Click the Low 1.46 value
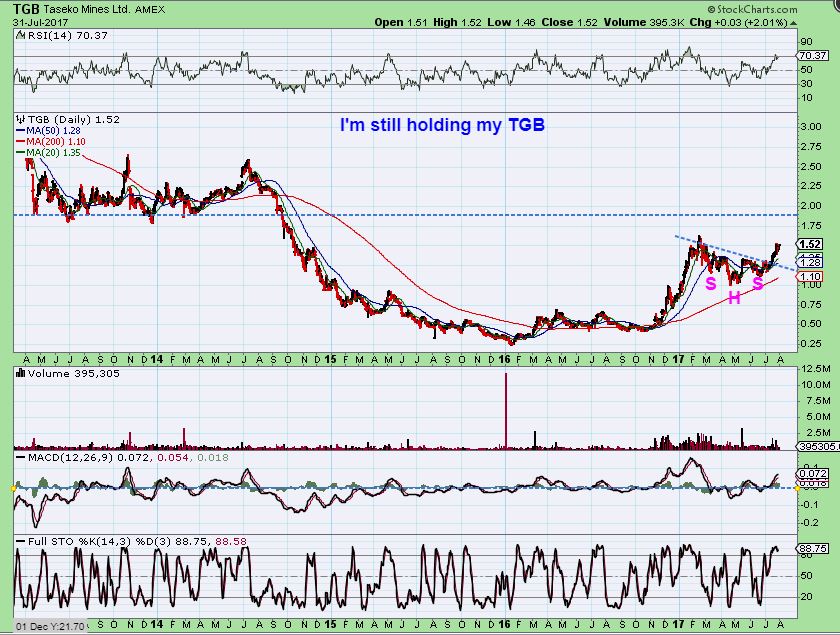The height and width of the screenshot is (635, 840). (512, 23)
